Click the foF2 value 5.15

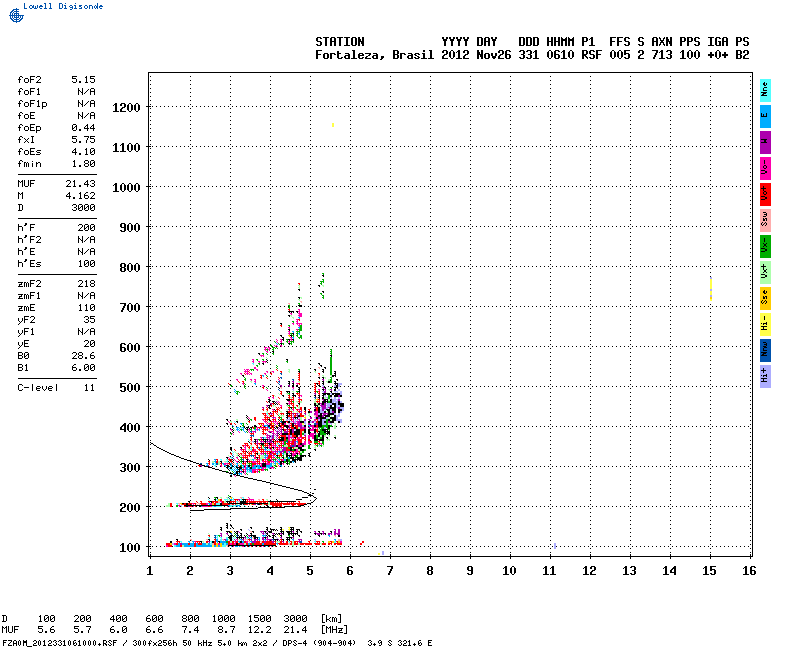point(83,80)
